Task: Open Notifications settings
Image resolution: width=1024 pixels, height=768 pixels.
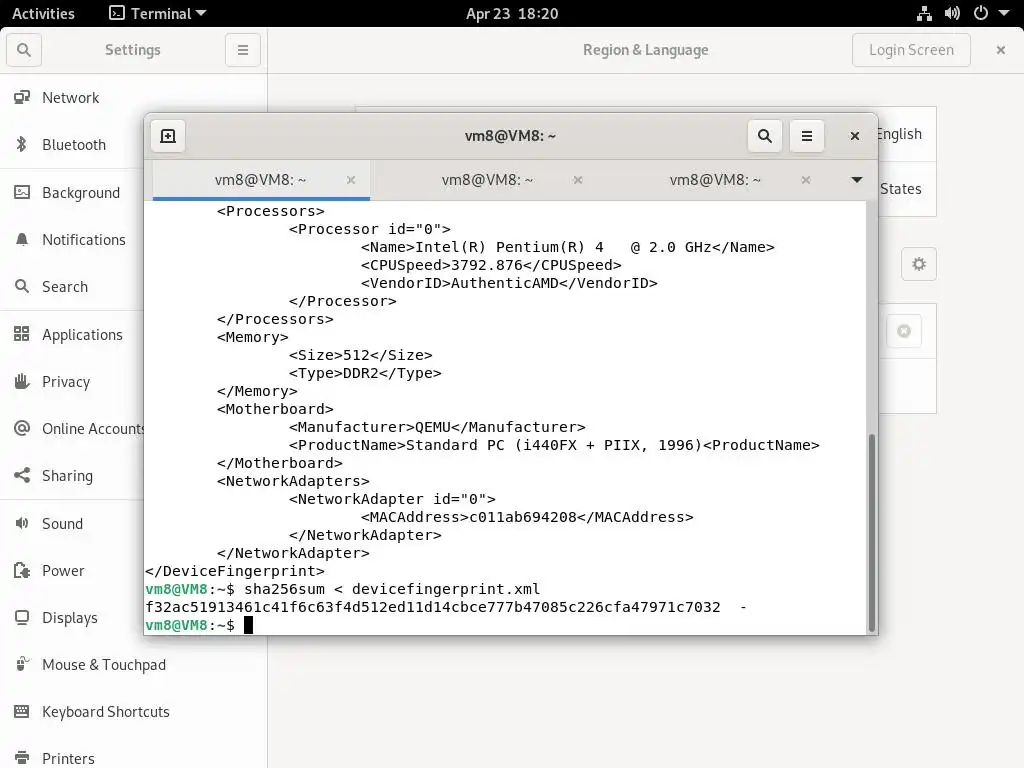Action: click(x=72, y=240)
